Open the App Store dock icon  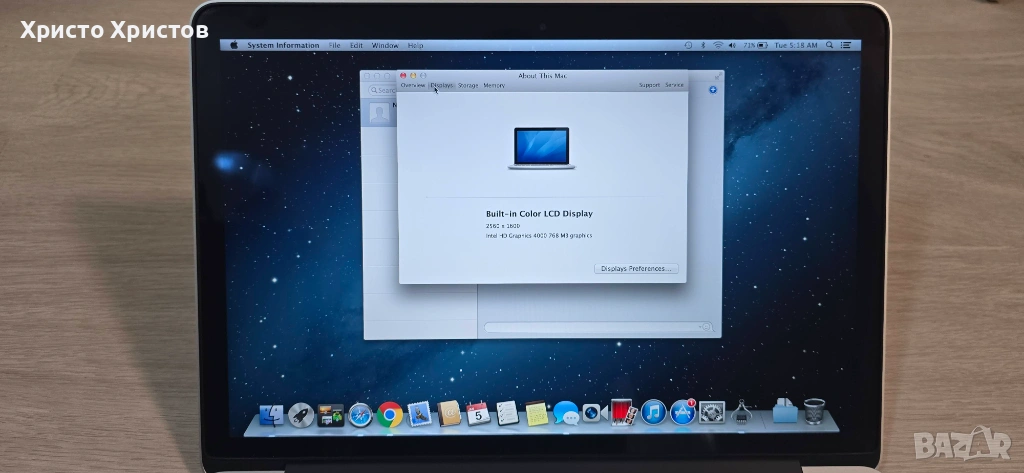(x=683, y=412)
